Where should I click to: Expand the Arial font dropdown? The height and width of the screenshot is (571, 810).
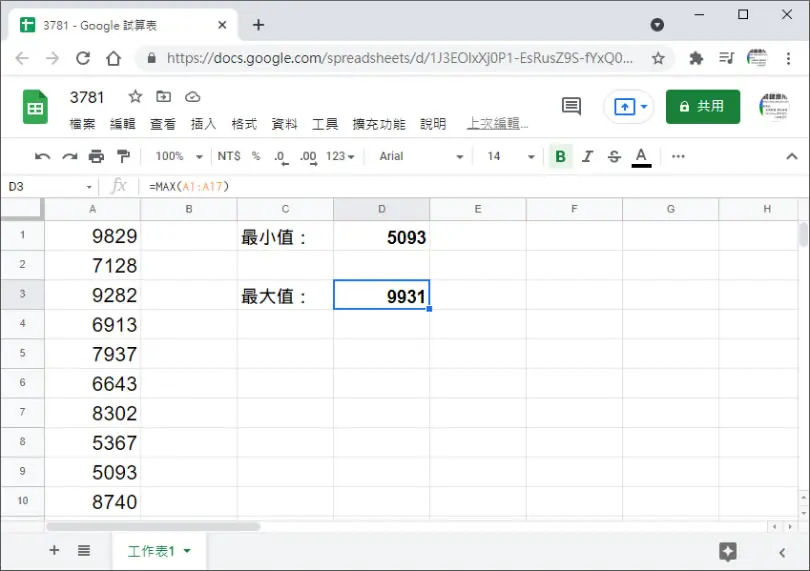[x=420, y=156]
